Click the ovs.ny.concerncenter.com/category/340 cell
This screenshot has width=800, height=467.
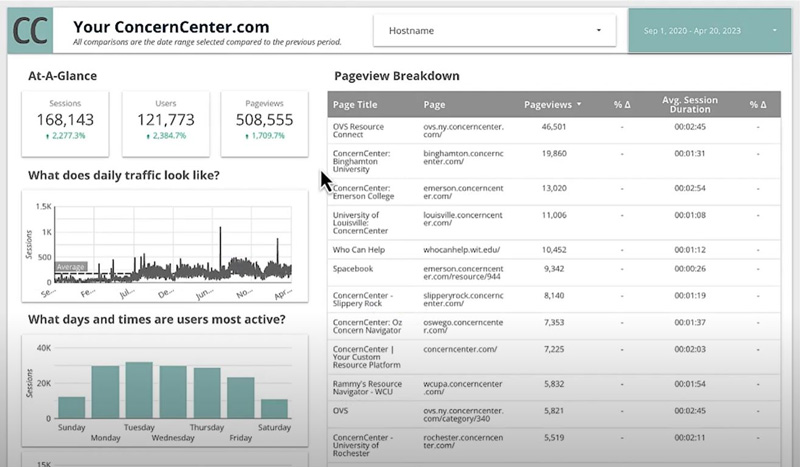click(463, 414)
